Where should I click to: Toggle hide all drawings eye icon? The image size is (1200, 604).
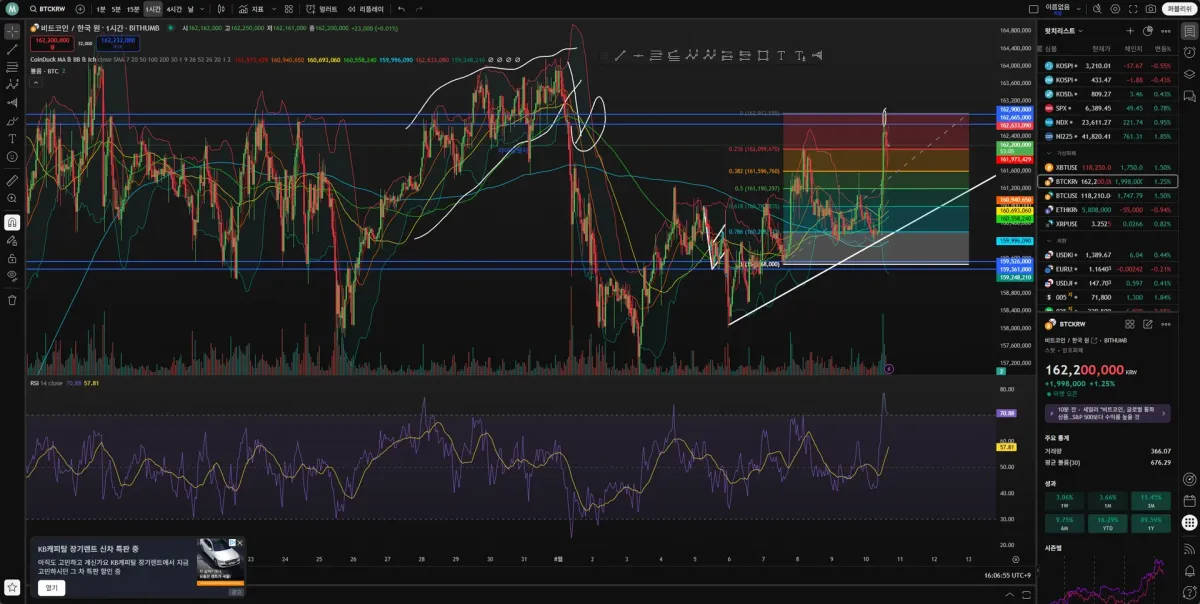click(12, 275)
